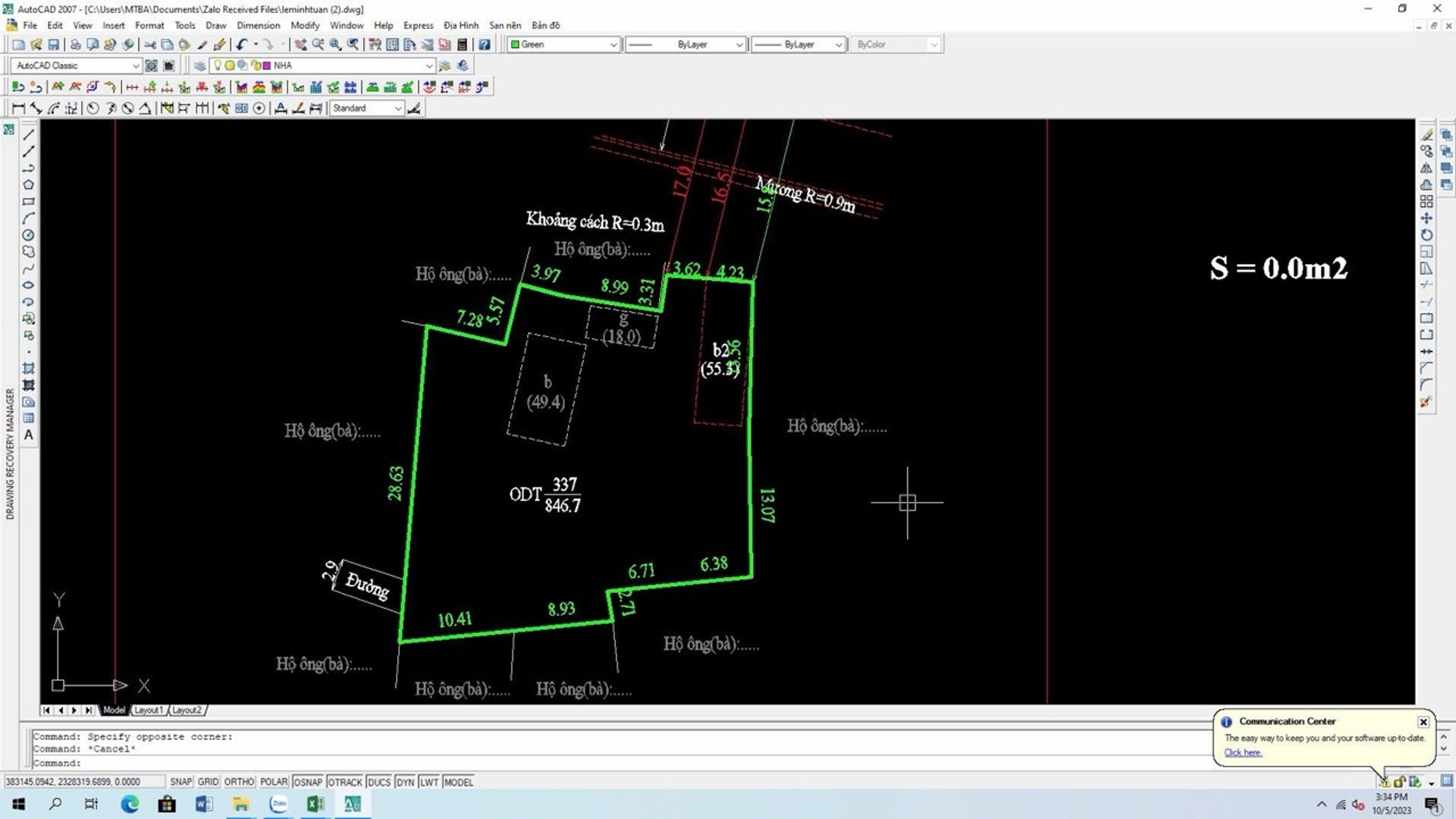1456x819 pixels.
Task: Select the Rotate modify tool
Action: pos(1426,235)
